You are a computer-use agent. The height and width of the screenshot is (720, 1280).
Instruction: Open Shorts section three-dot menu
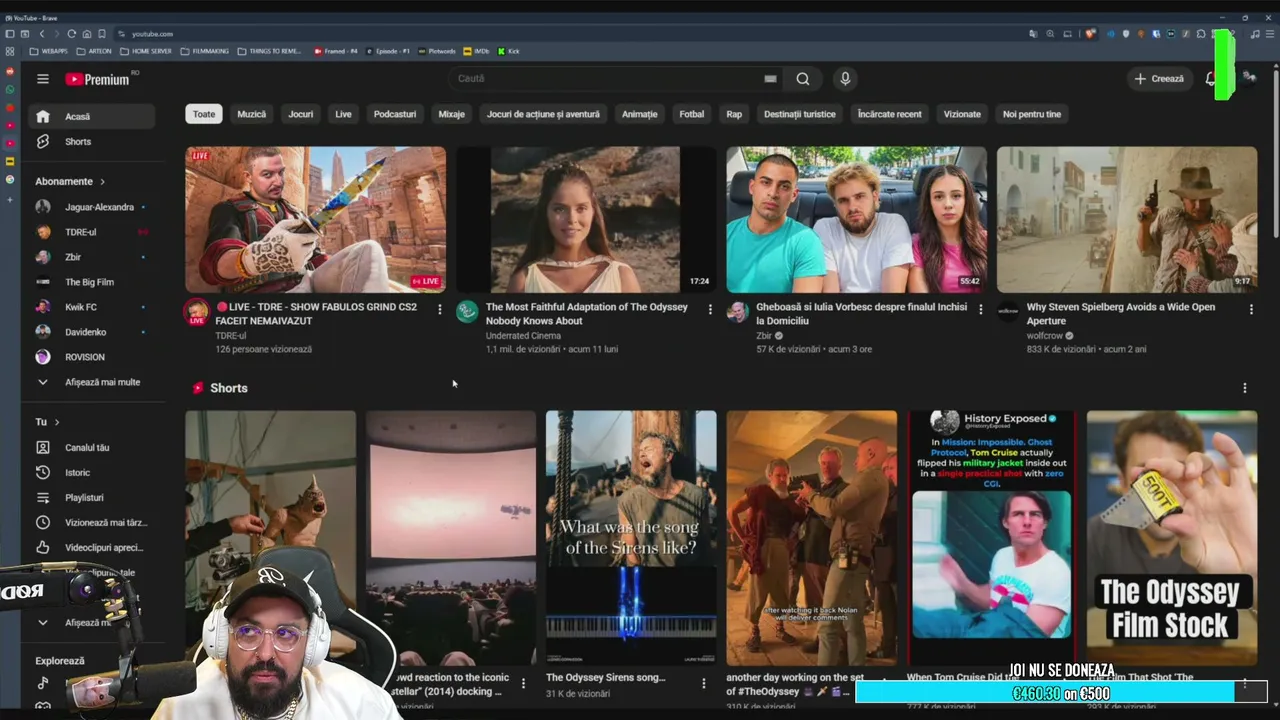click(x=1245, y=388)
